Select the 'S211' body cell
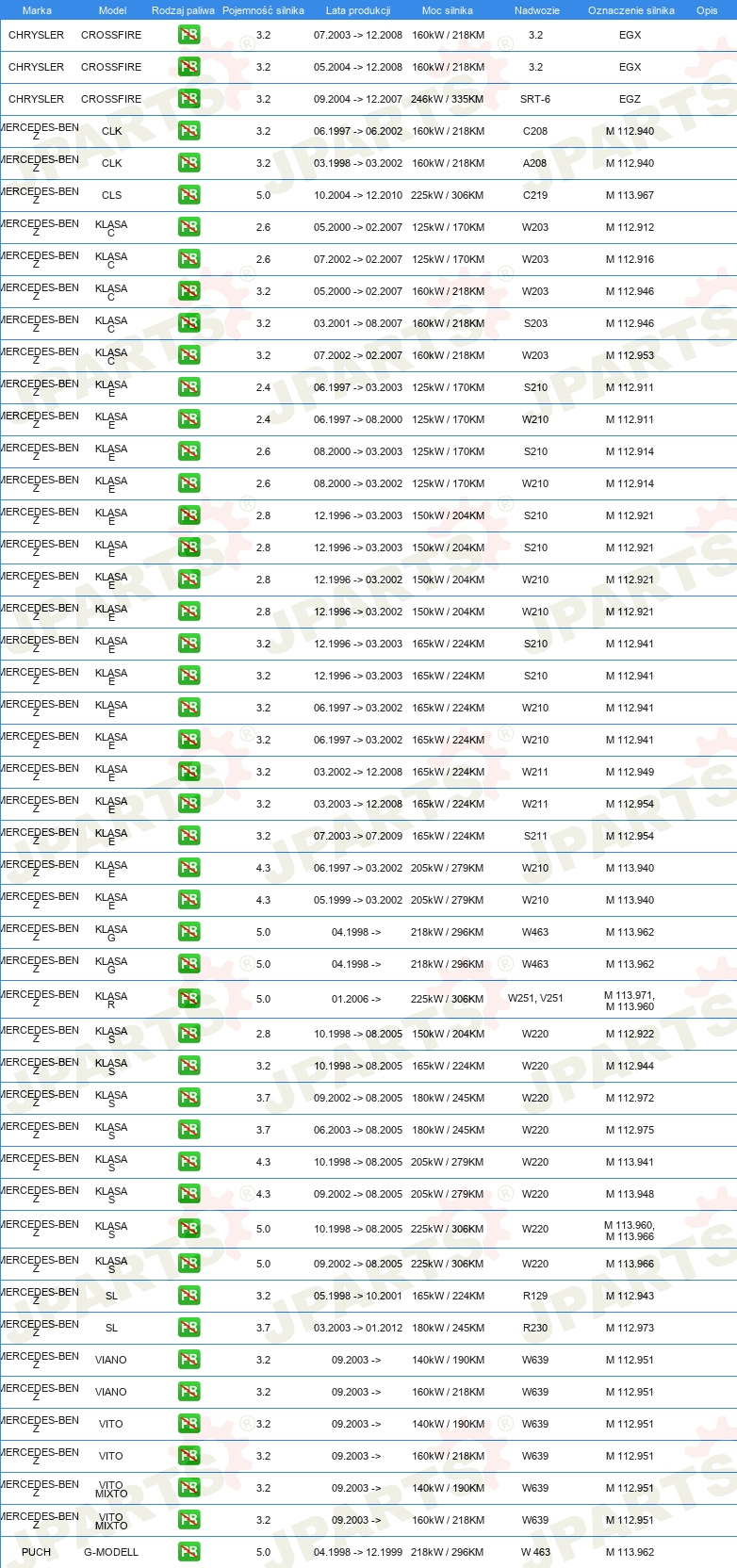 (x=535, y=836)
